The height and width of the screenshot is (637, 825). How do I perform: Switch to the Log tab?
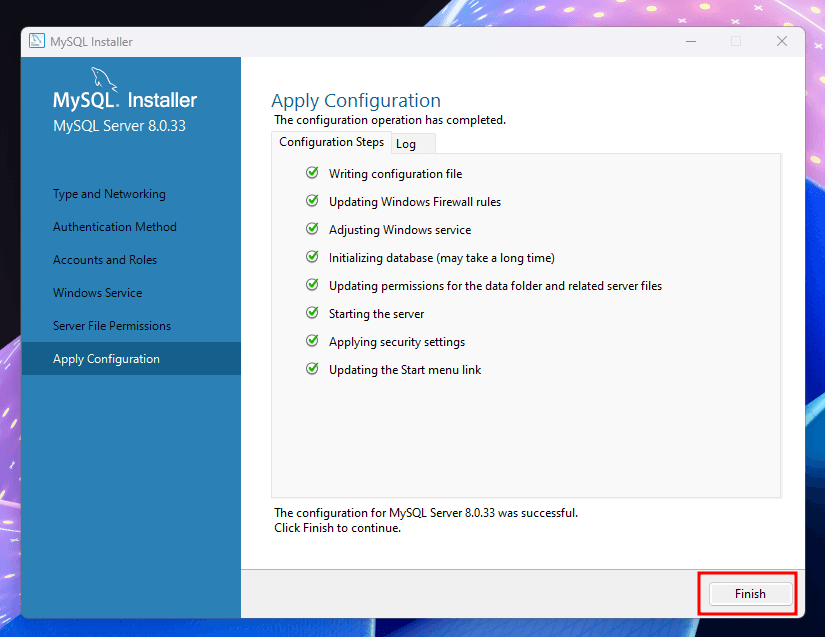413,144
